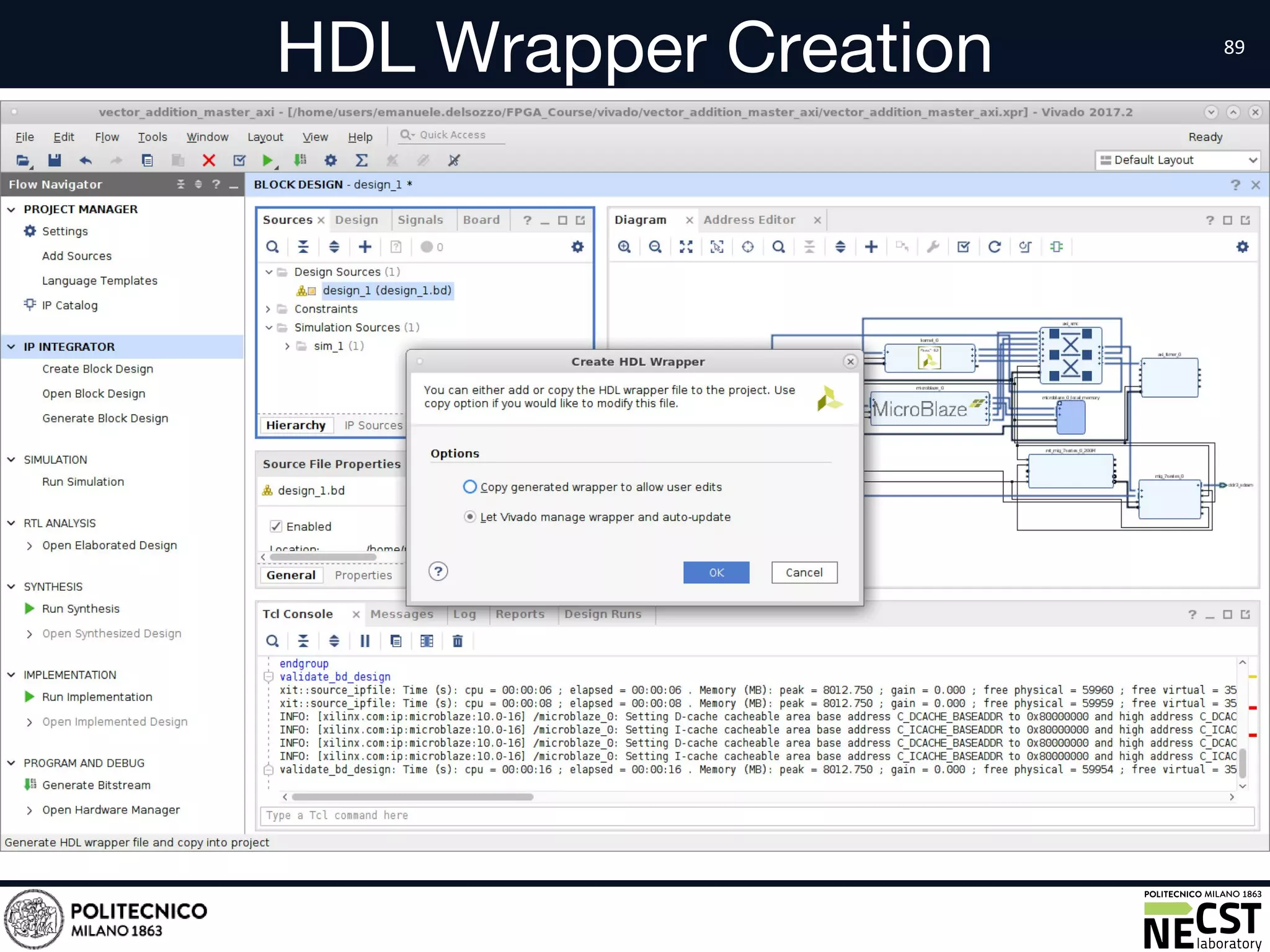Viewport: 1270px width, 952px height.
Task: Open the Flow menu
Action: pos(107,137)
